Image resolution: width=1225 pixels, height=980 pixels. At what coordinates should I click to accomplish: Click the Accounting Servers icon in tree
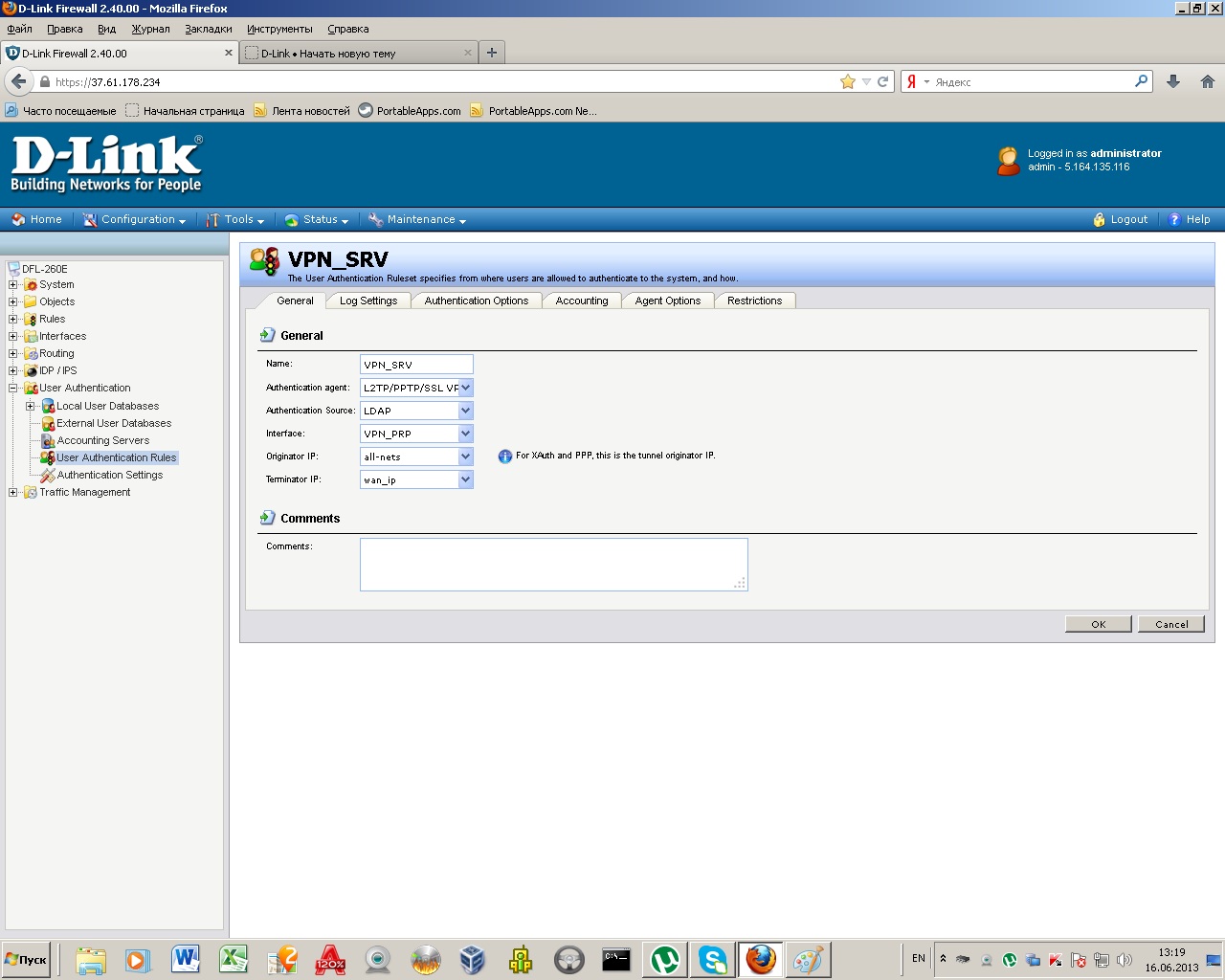[48, 441]
